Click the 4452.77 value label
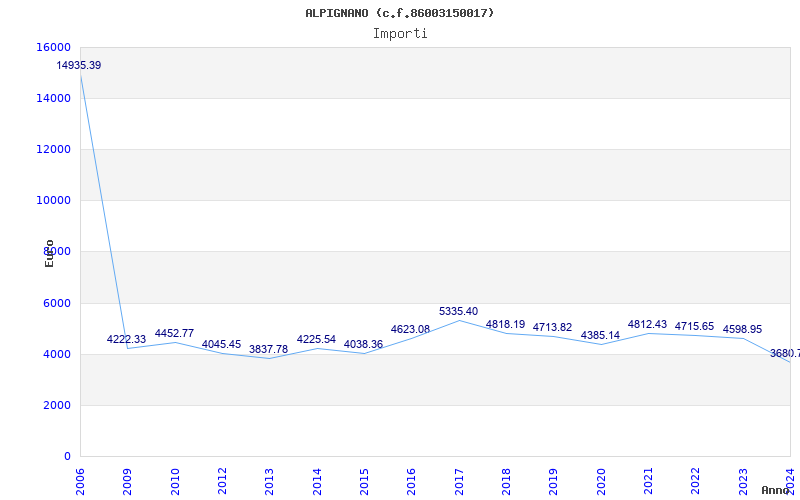 click(x=174, y=334)
